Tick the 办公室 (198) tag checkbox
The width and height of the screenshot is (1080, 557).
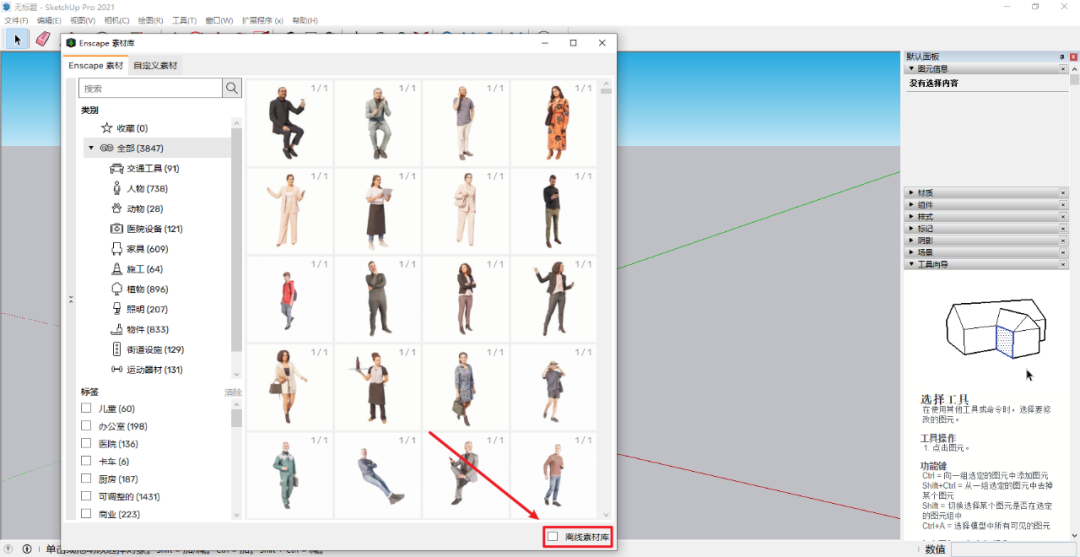(x=86, y=426)
